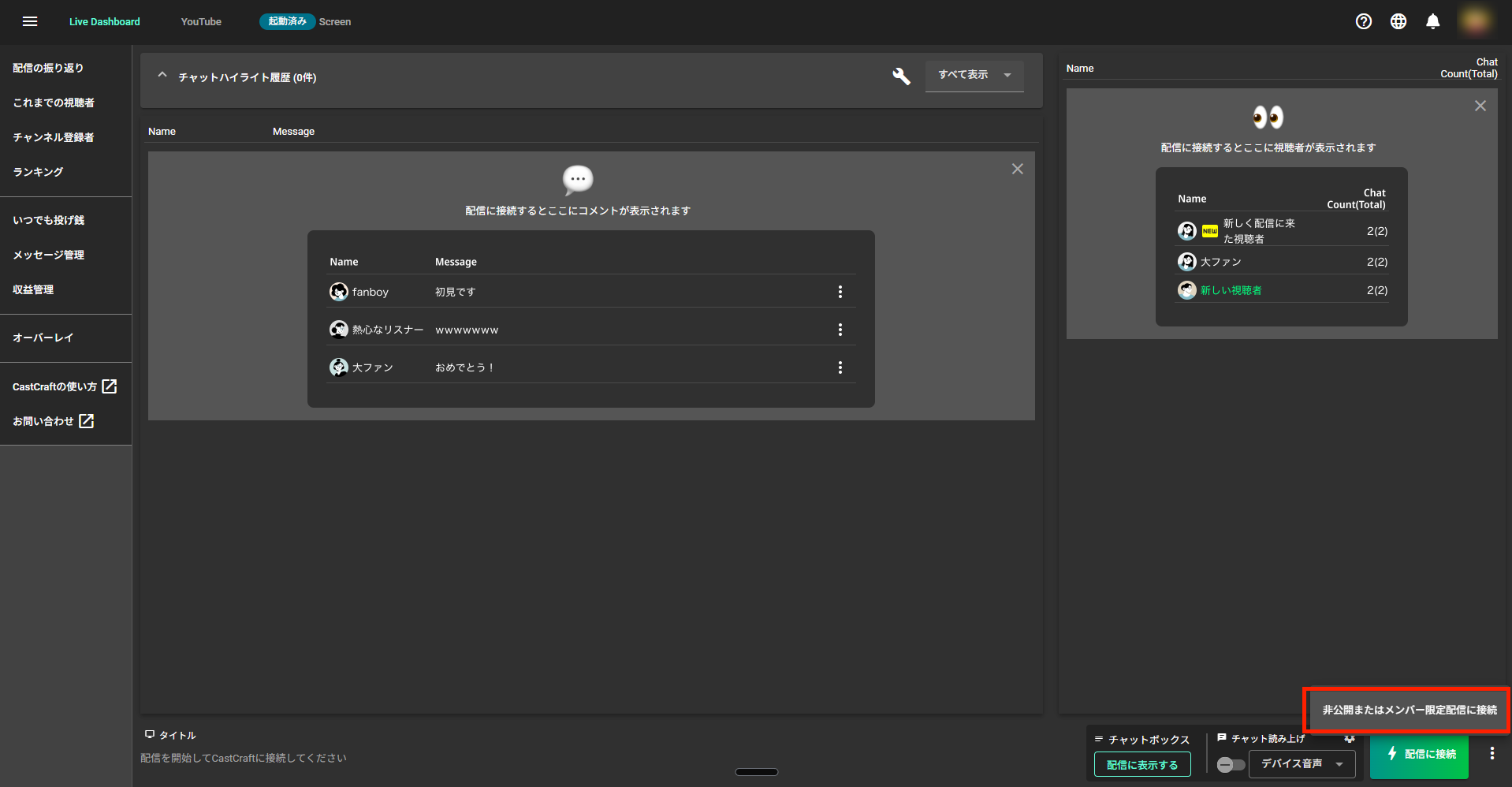Close the viewer placeholder panel with its X
The width and height of the screenshot is (1512, 787).
tap(1480, 106)
